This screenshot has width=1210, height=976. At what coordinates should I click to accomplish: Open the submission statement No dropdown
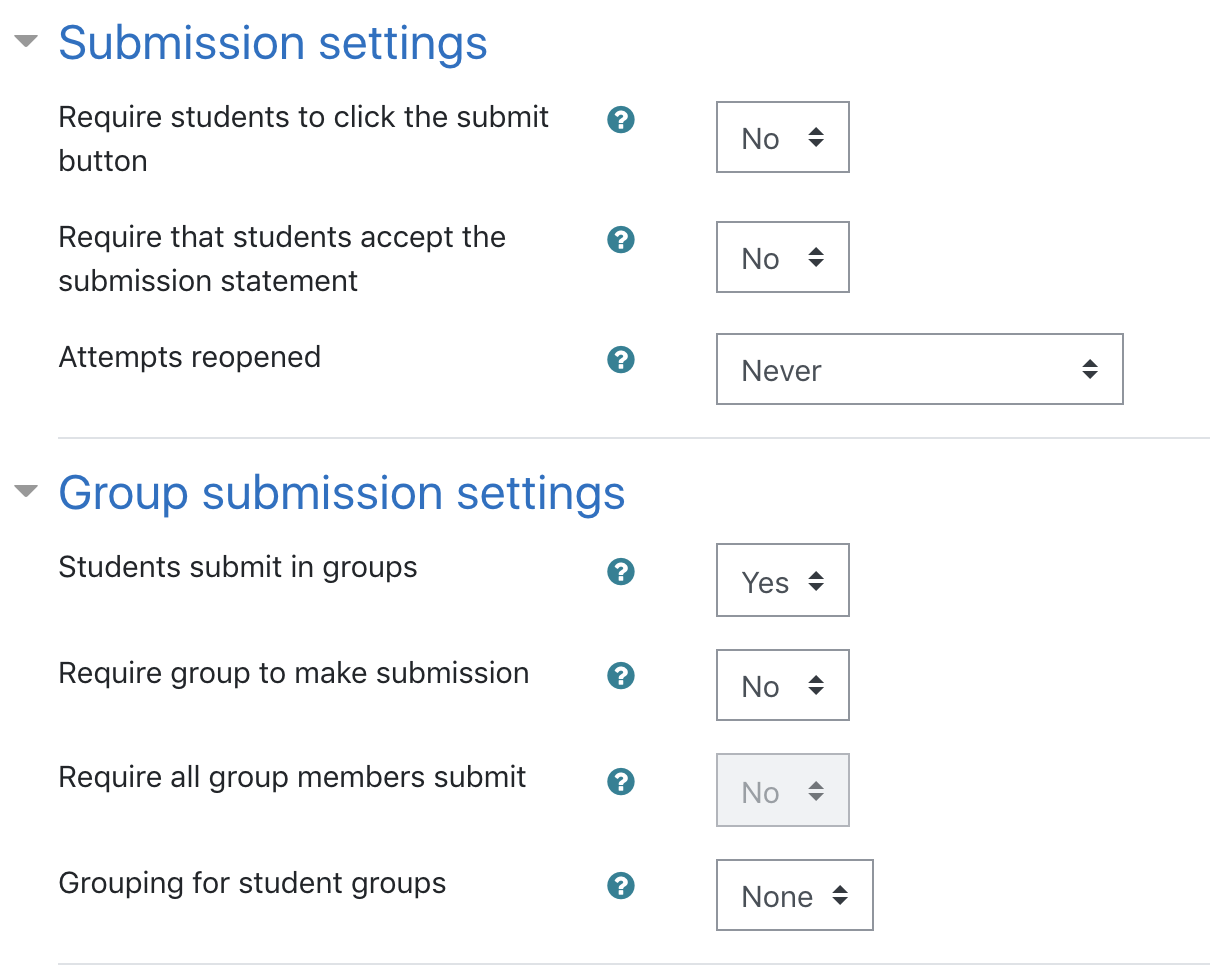pyautogui.click(x=783, y=257)
